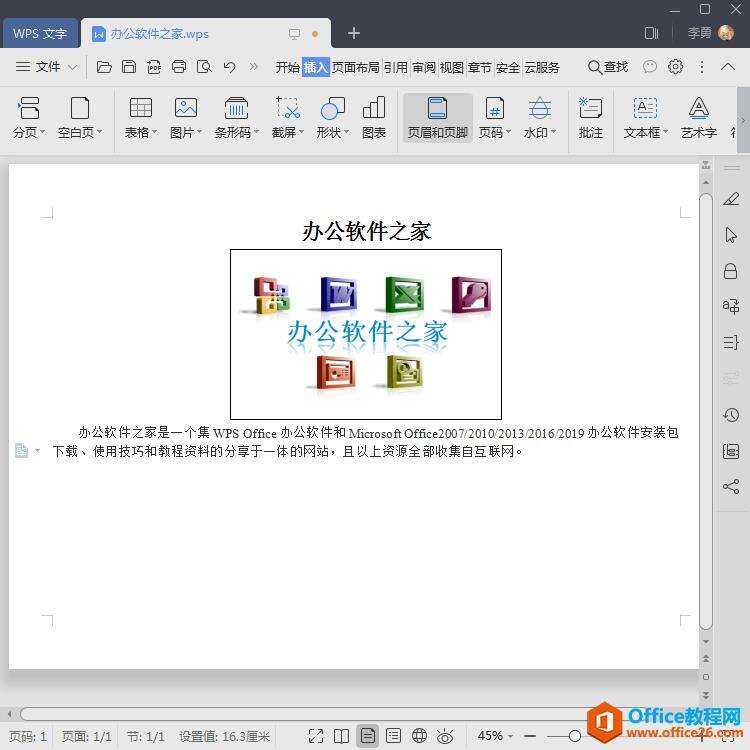This screenshot has width=750, height=750.
Task: Click the open file folder icon
Action: click(104, 66)
